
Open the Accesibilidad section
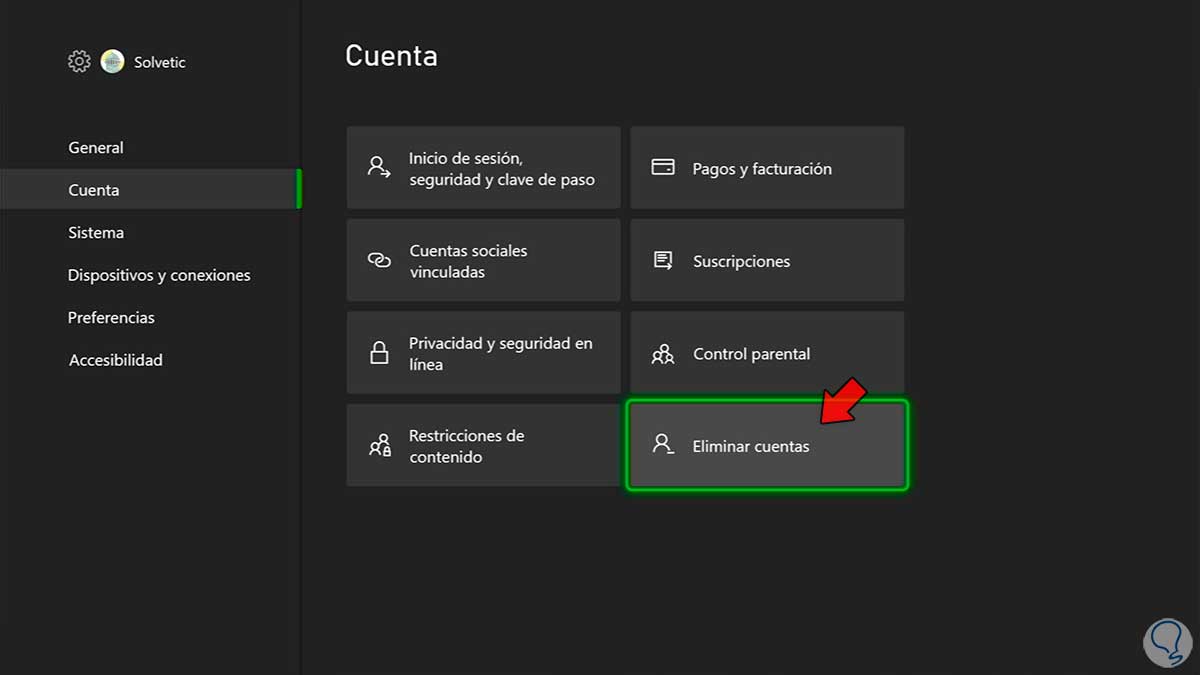(115, 360)
